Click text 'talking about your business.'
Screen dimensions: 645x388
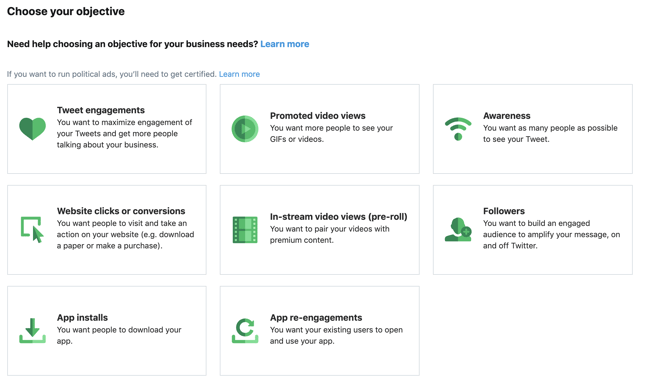[x=107, y=145]
